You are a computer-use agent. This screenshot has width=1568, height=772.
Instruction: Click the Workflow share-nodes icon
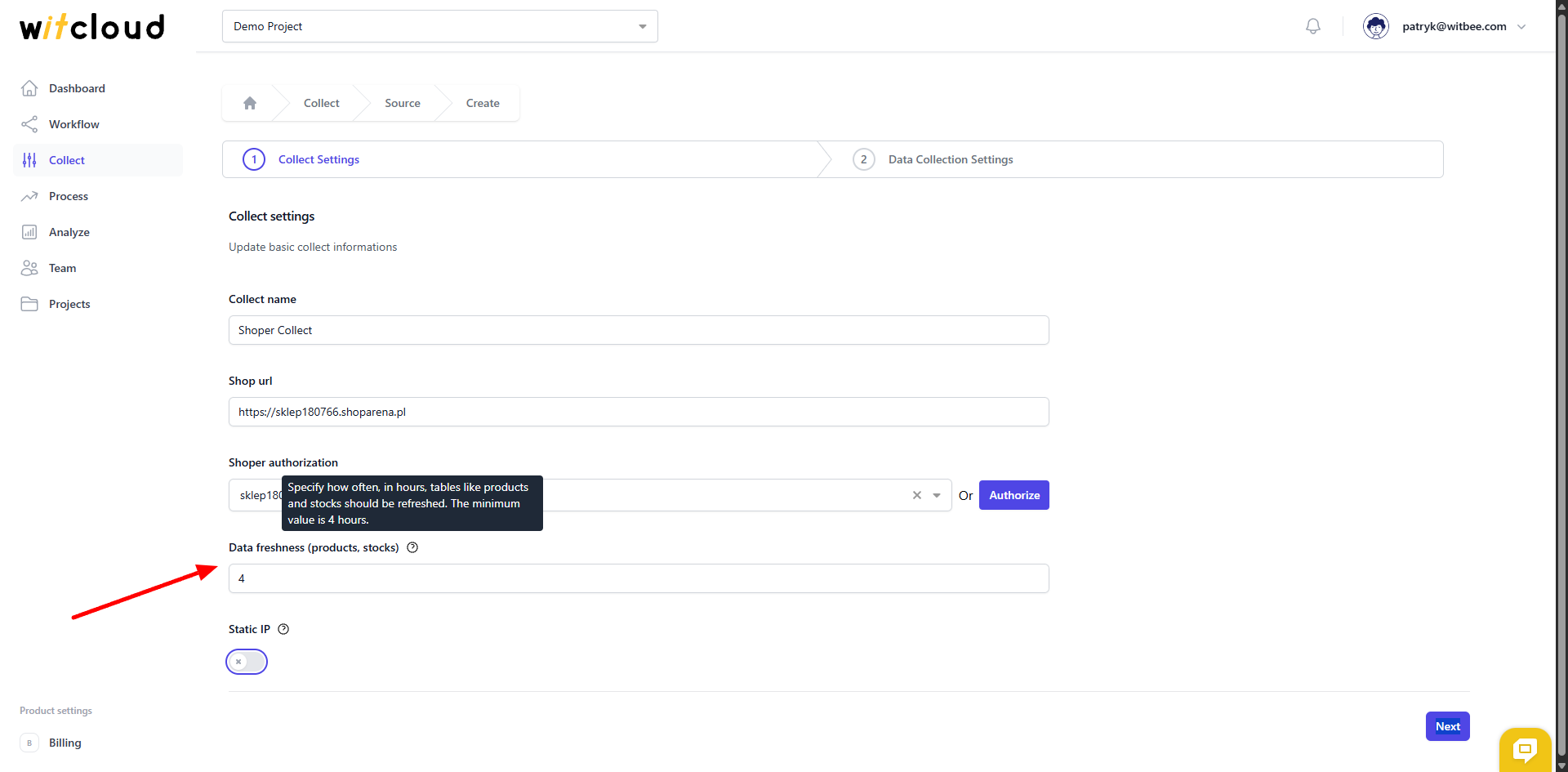tap(29, 124)
